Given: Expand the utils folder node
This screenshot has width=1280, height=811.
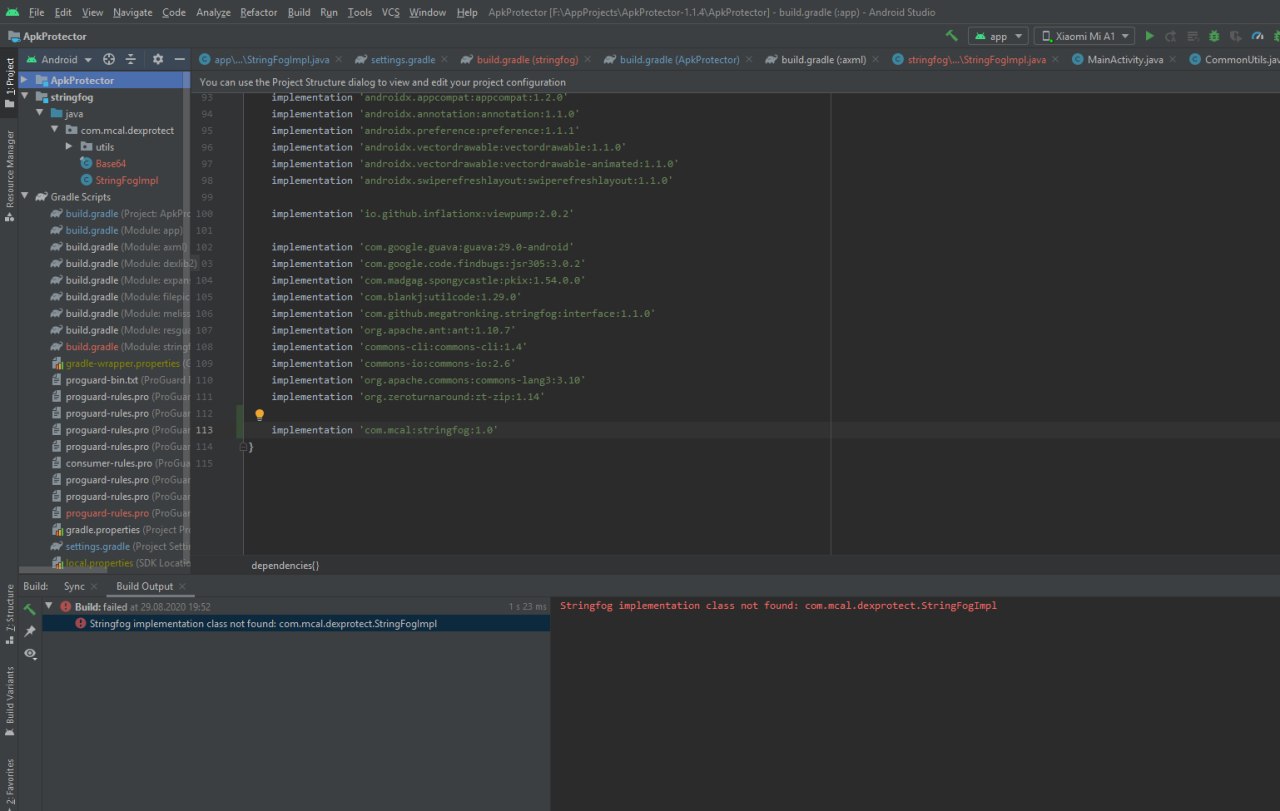Looking at the screenshot, I should 71,147.
